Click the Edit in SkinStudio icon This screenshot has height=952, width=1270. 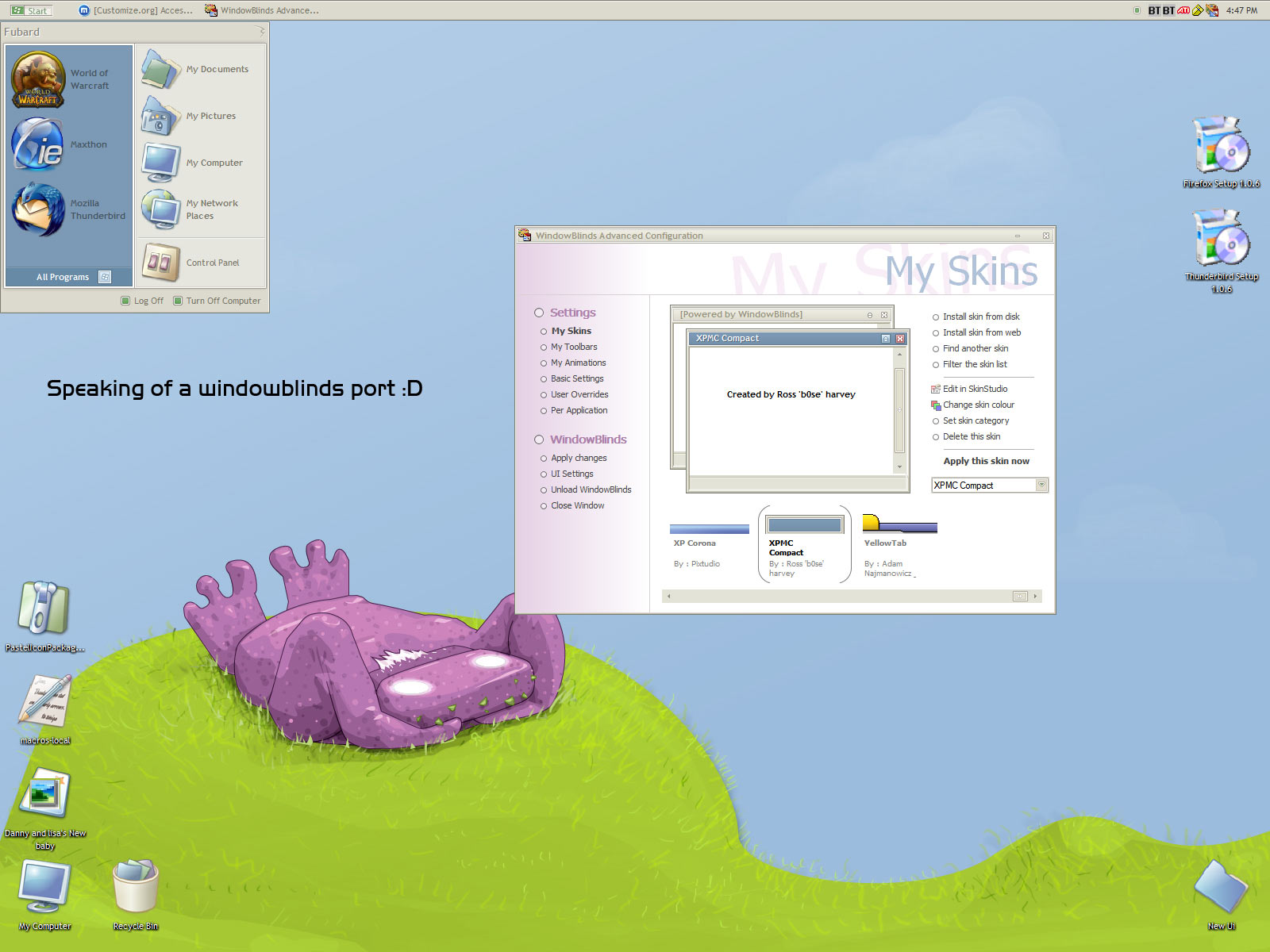pyautogui.click(x=936, y=389)
